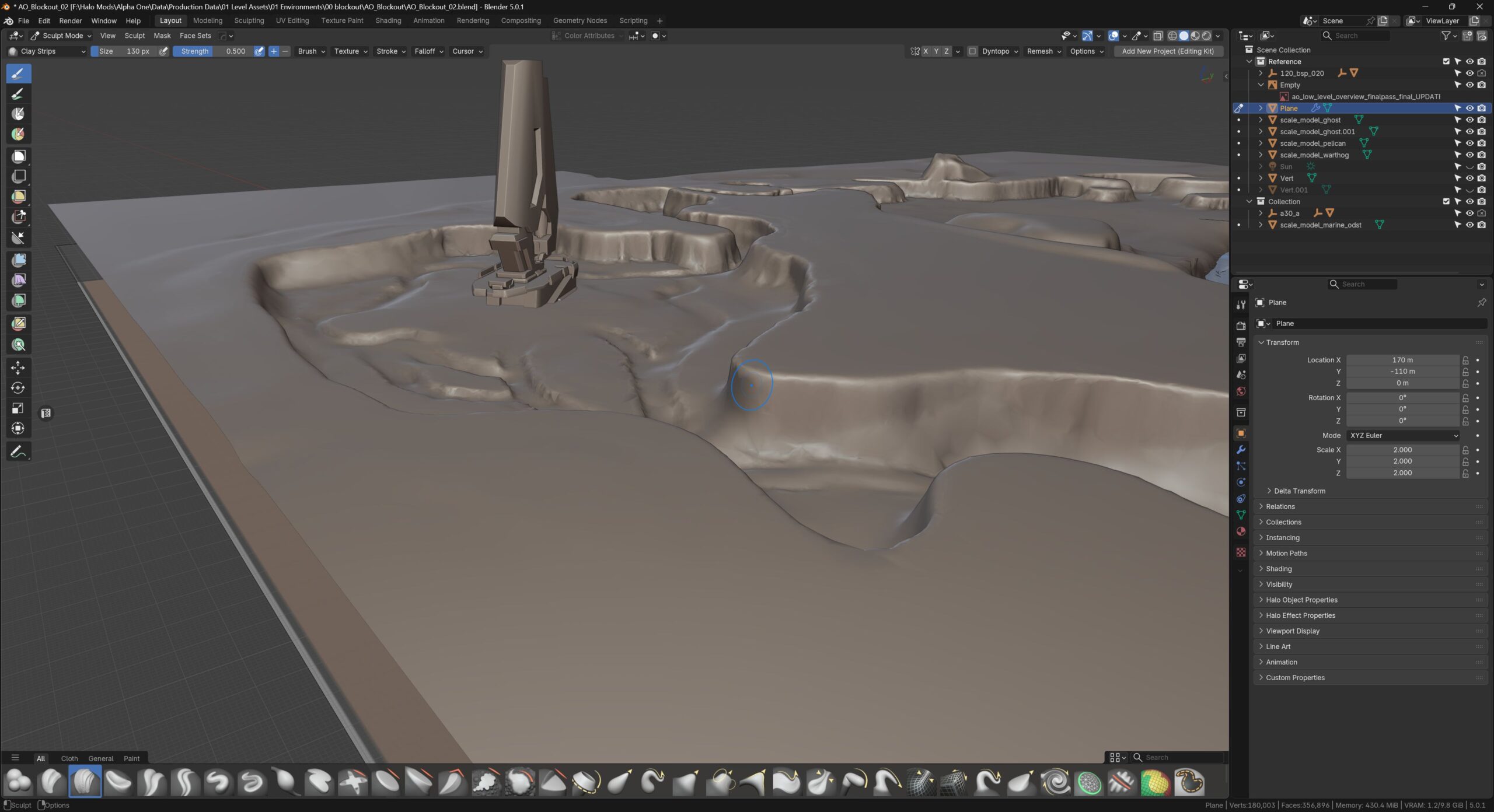The height and width of the screenshot is (812, 1494).
Task: Switch to wireframe viewport shading
Action: click(x=1172, y=36)
